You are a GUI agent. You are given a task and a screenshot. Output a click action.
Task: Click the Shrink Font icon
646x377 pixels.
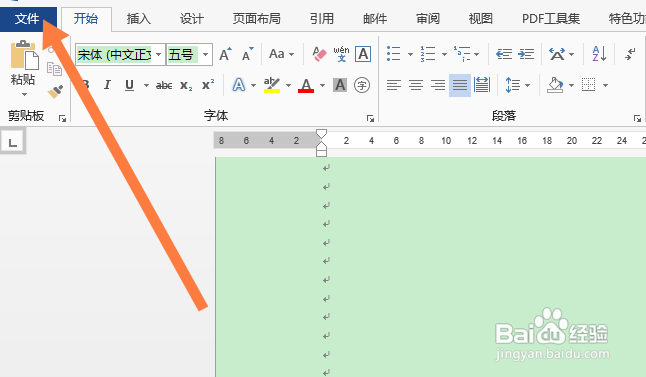click(248, 54)
